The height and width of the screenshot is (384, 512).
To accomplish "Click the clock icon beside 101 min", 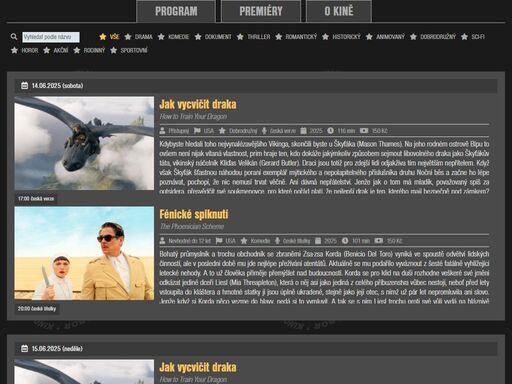I will [x=345, y=241].
